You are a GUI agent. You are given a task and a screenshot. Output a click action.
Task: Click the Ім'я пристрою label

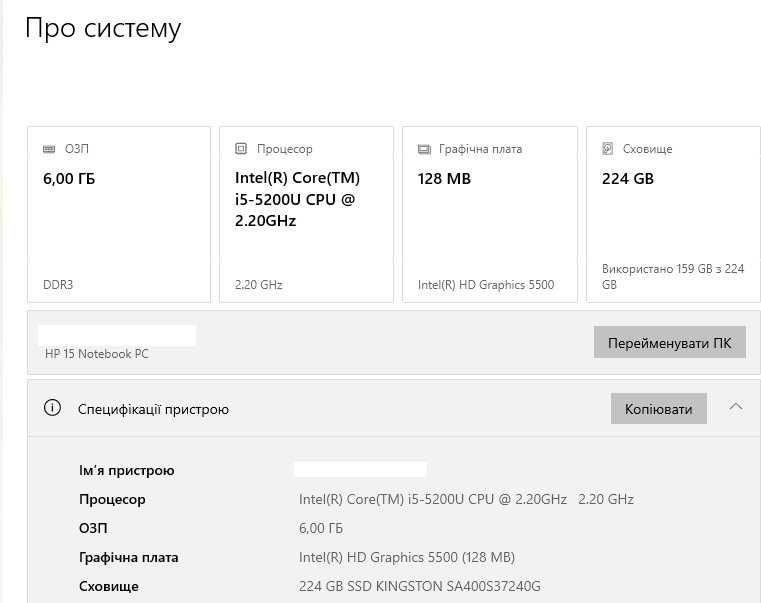tap(127, 470)
